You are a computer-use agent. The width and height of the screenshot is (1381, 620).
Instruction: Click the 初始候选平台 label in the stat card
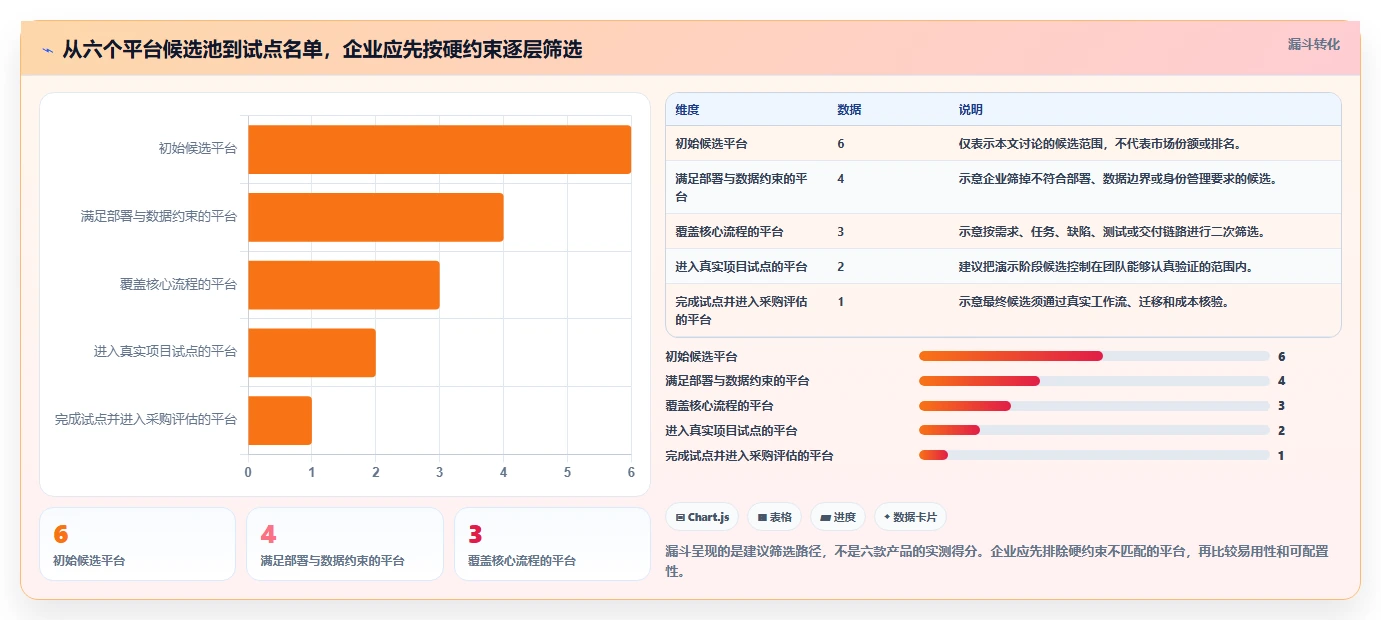[x=89, y=561]
